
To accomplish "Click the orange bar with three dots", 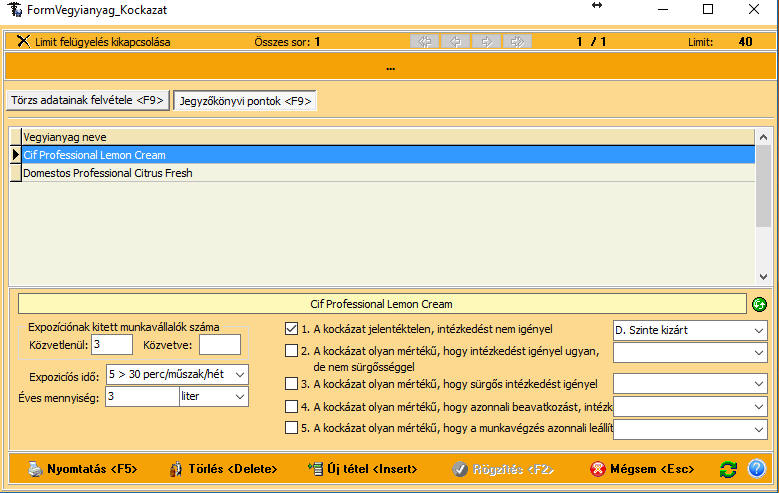I will (390, 67).
